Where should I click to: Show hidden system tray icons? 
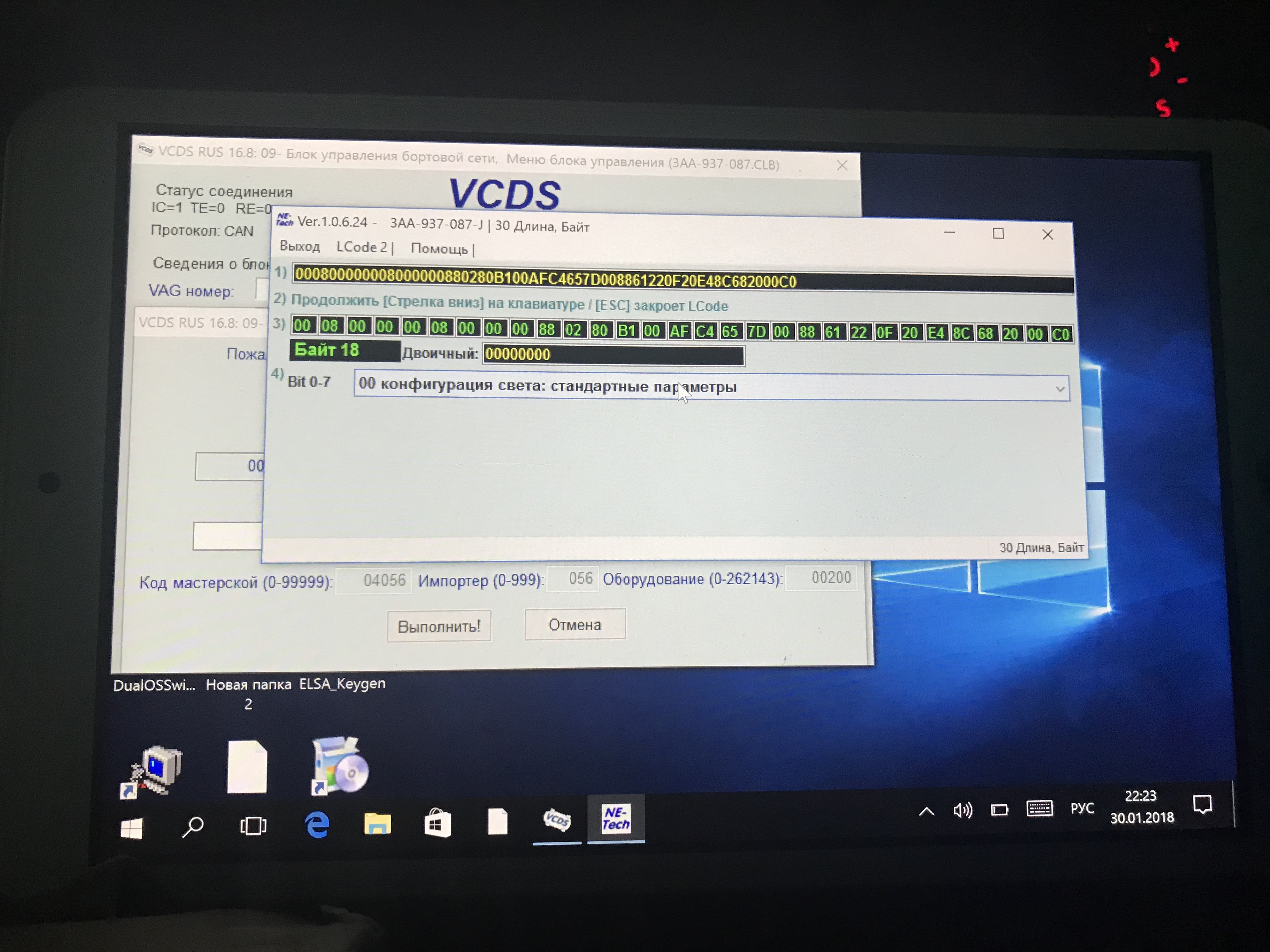(x=927, y=811)
